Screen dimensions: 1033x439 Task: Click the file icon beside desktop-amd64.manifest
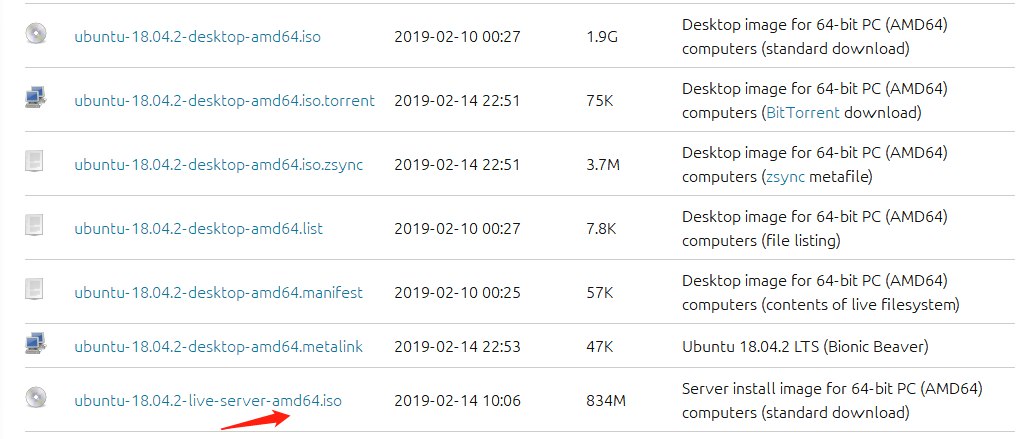(x=34, y=289)
